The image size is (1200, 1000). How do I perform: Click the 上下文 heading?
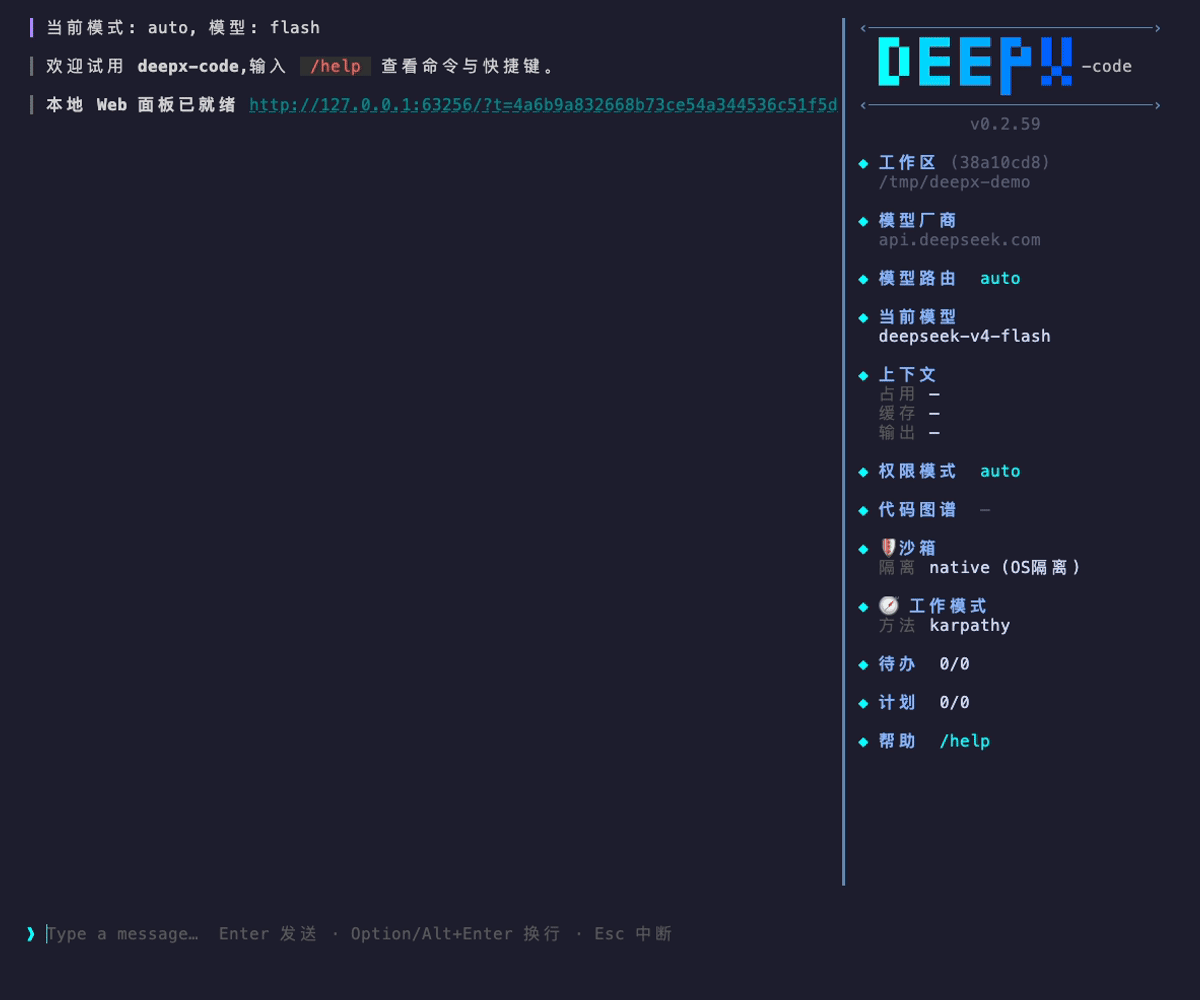click(907, 374)
